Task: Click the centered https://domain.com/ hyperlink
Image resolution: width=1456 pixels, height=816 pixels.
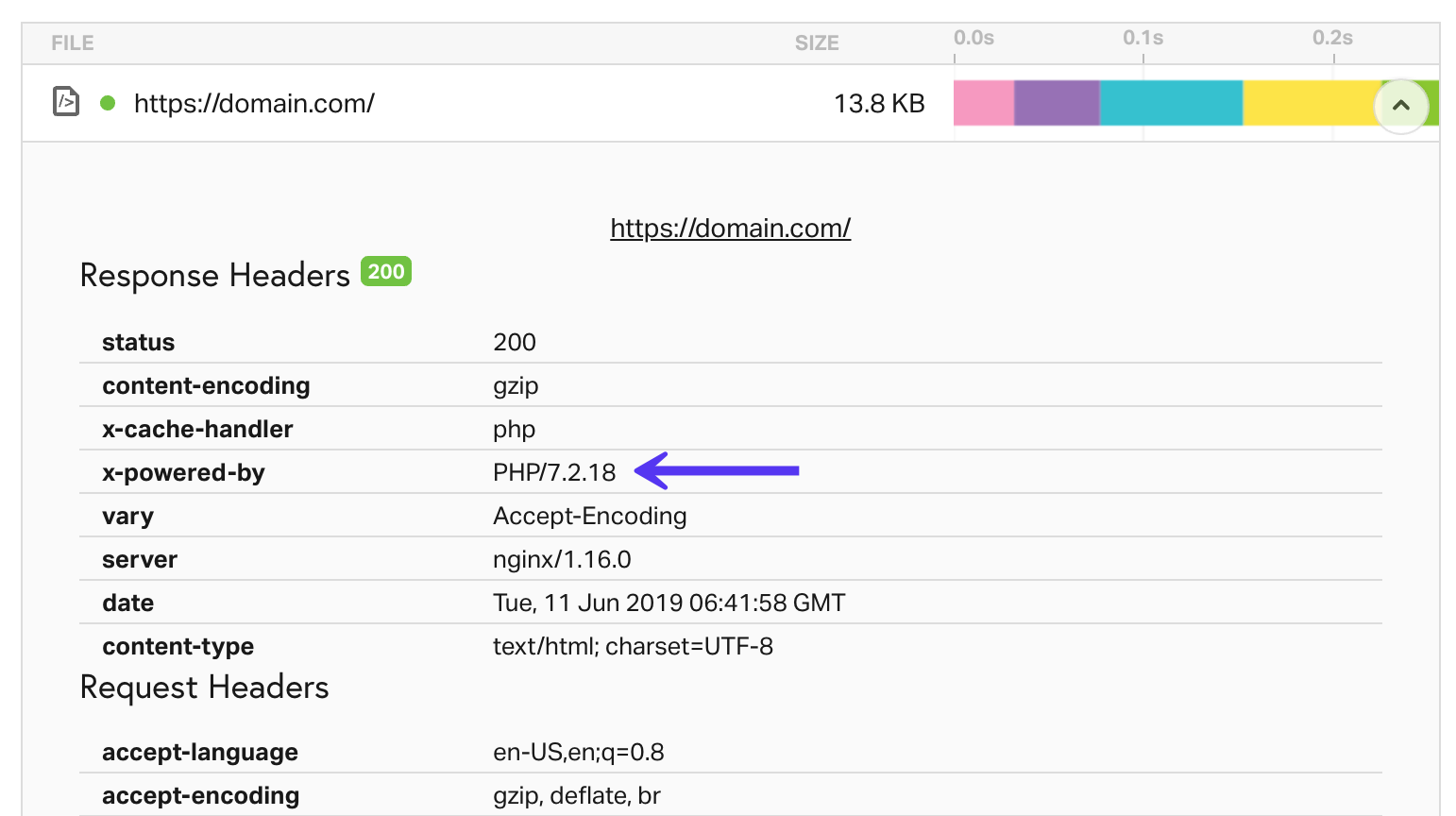Action: (730, 228)
